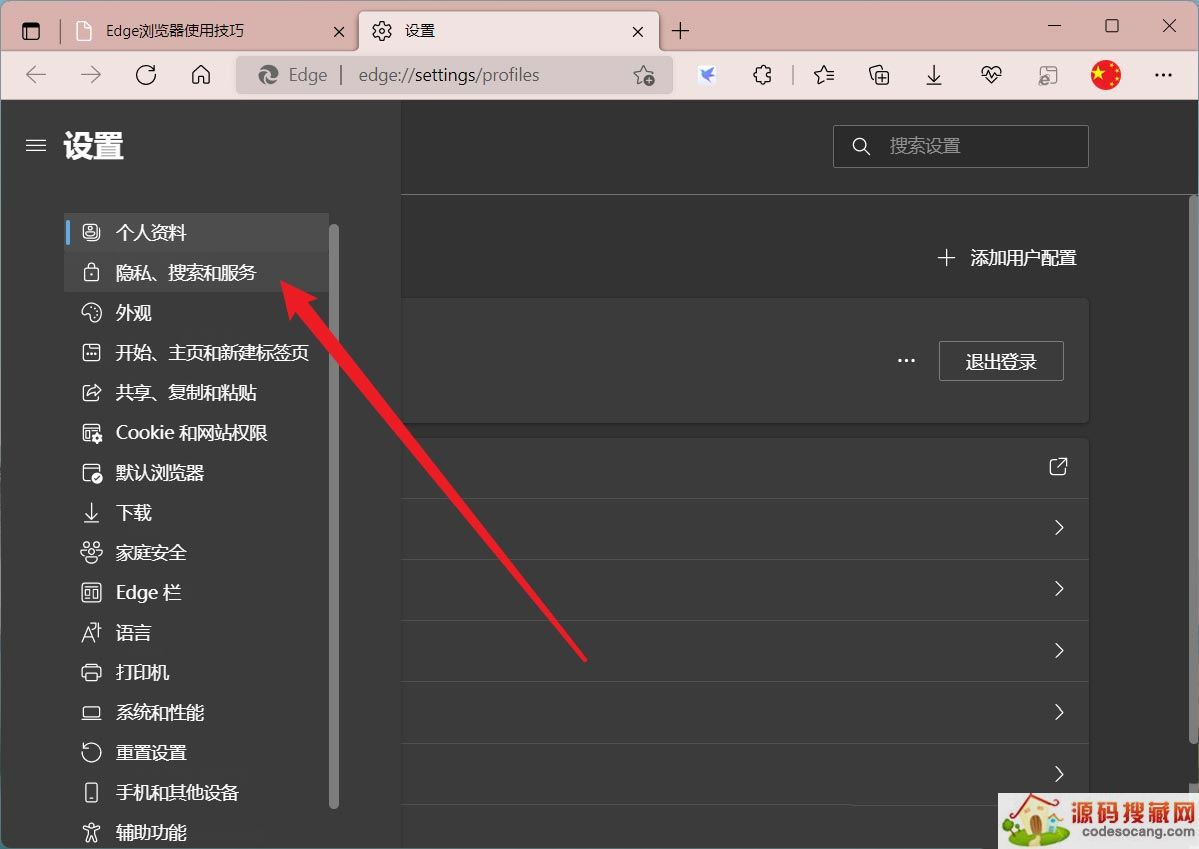Open the Downloads icon in toolbar

pyautogui.click(x=934, y=75)
